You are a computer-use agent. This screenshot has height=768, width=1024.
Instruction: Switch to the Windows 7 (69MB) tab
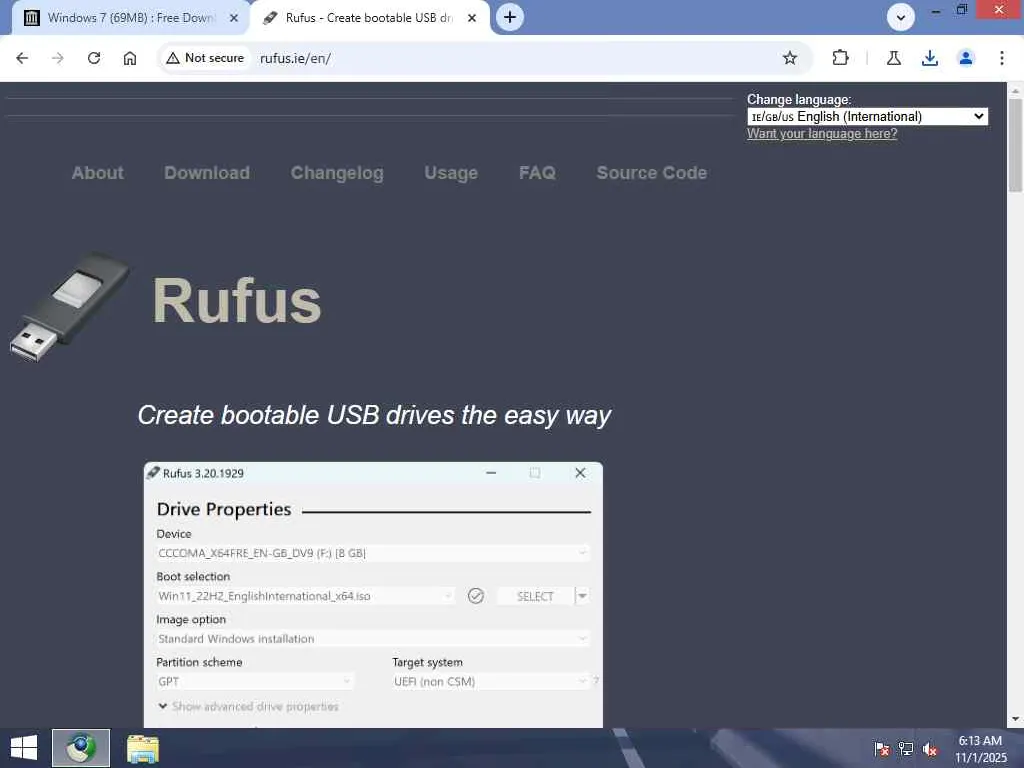pyautogui.click(x=129, y=18)
